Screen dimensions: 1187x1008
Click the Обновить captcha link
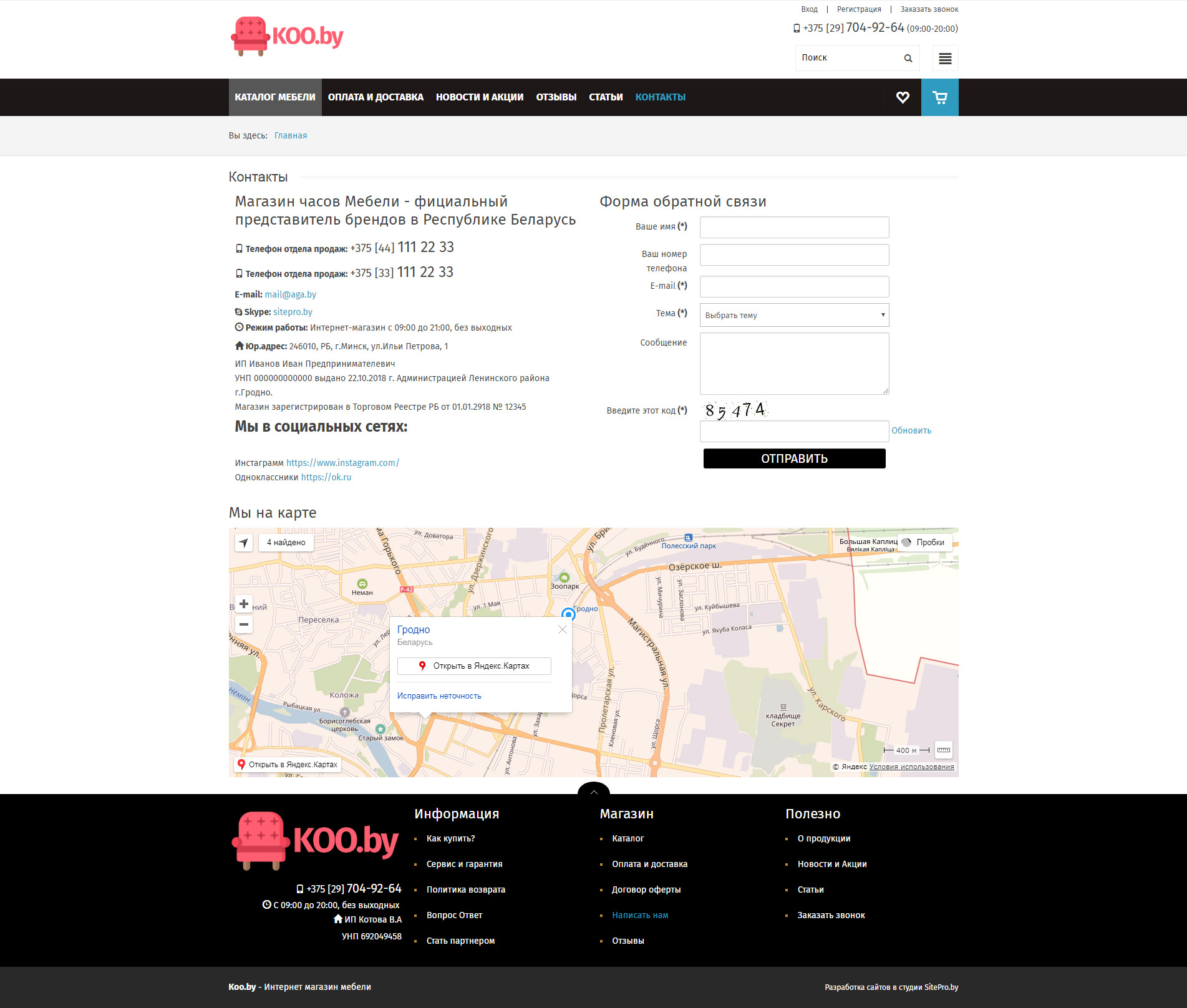[x=911, y=430]
